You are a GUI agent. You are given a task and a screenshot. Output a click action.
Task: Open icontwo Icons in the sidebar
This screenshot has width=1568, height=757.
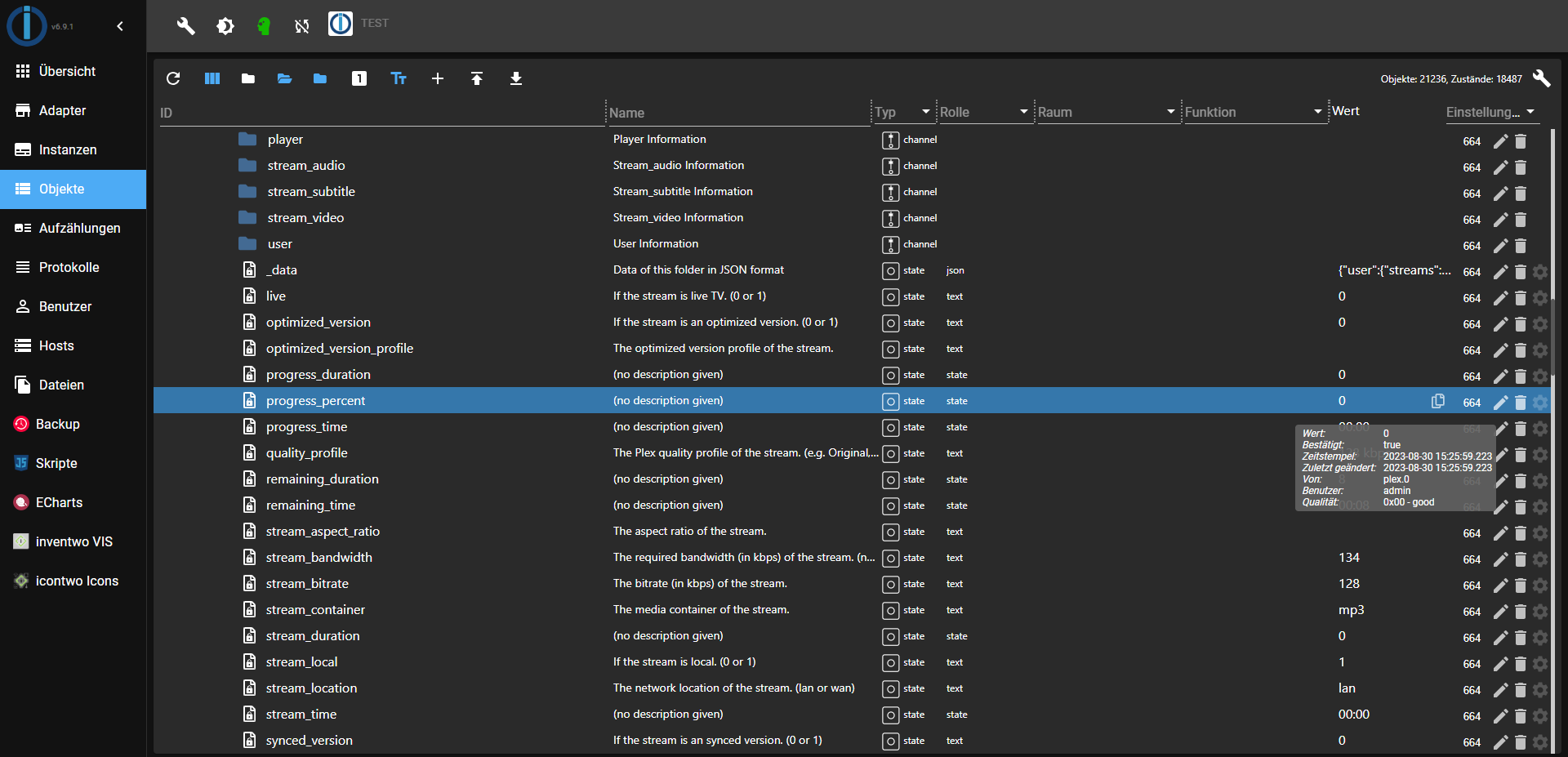pos(73,581)
